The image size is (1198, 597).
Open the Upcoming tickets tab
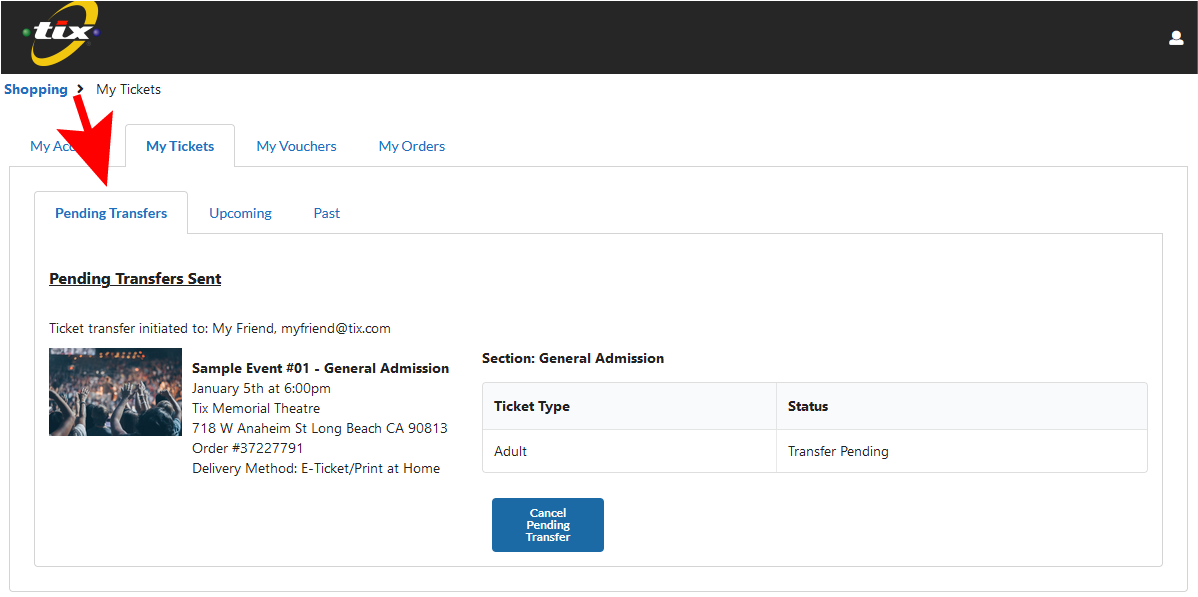pyautogui.click(x=240, y=212)
